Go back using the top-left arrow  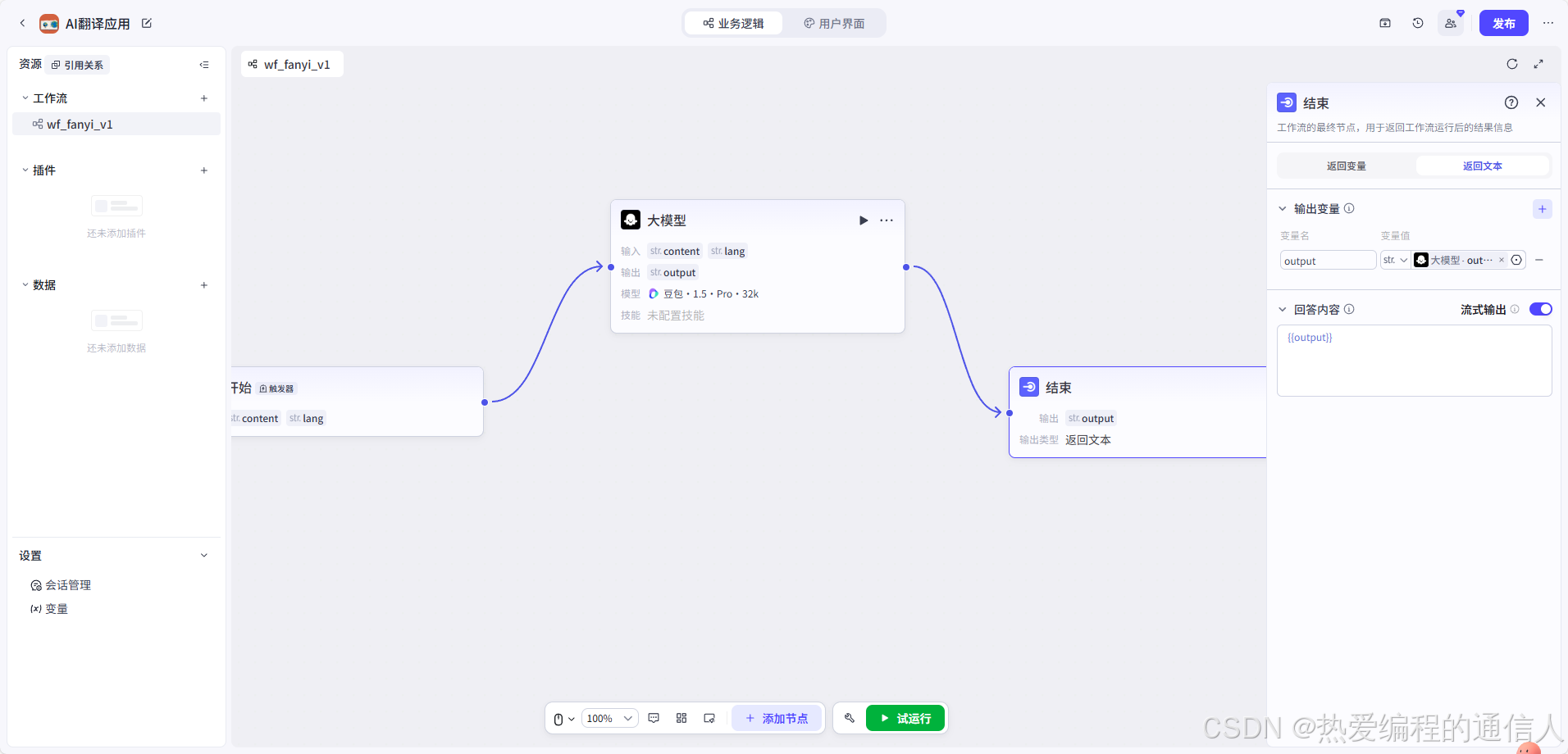[22, 23]
